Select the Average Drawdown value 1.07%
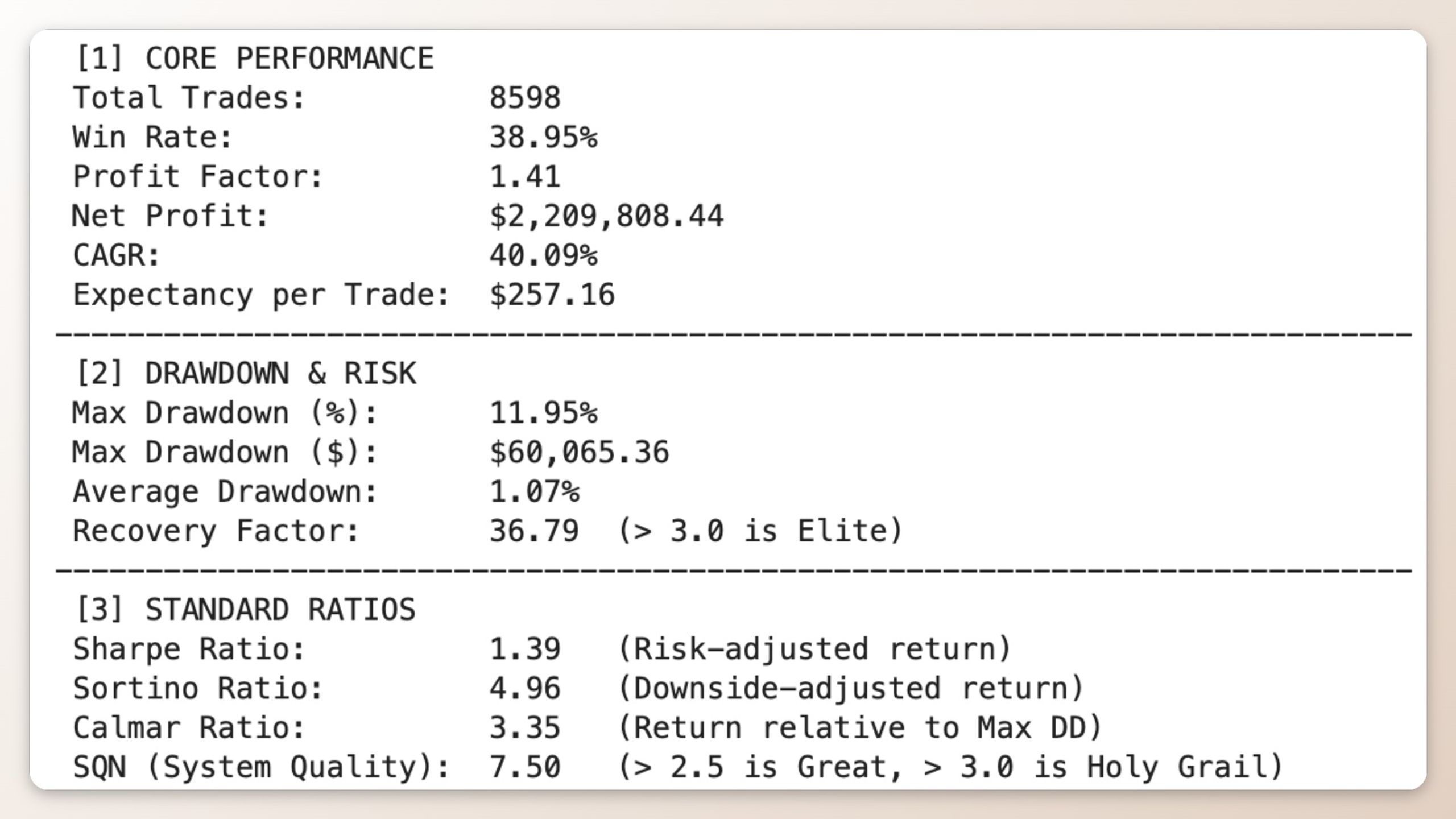This screenshot has width=1456, height=819. (534, 491)
